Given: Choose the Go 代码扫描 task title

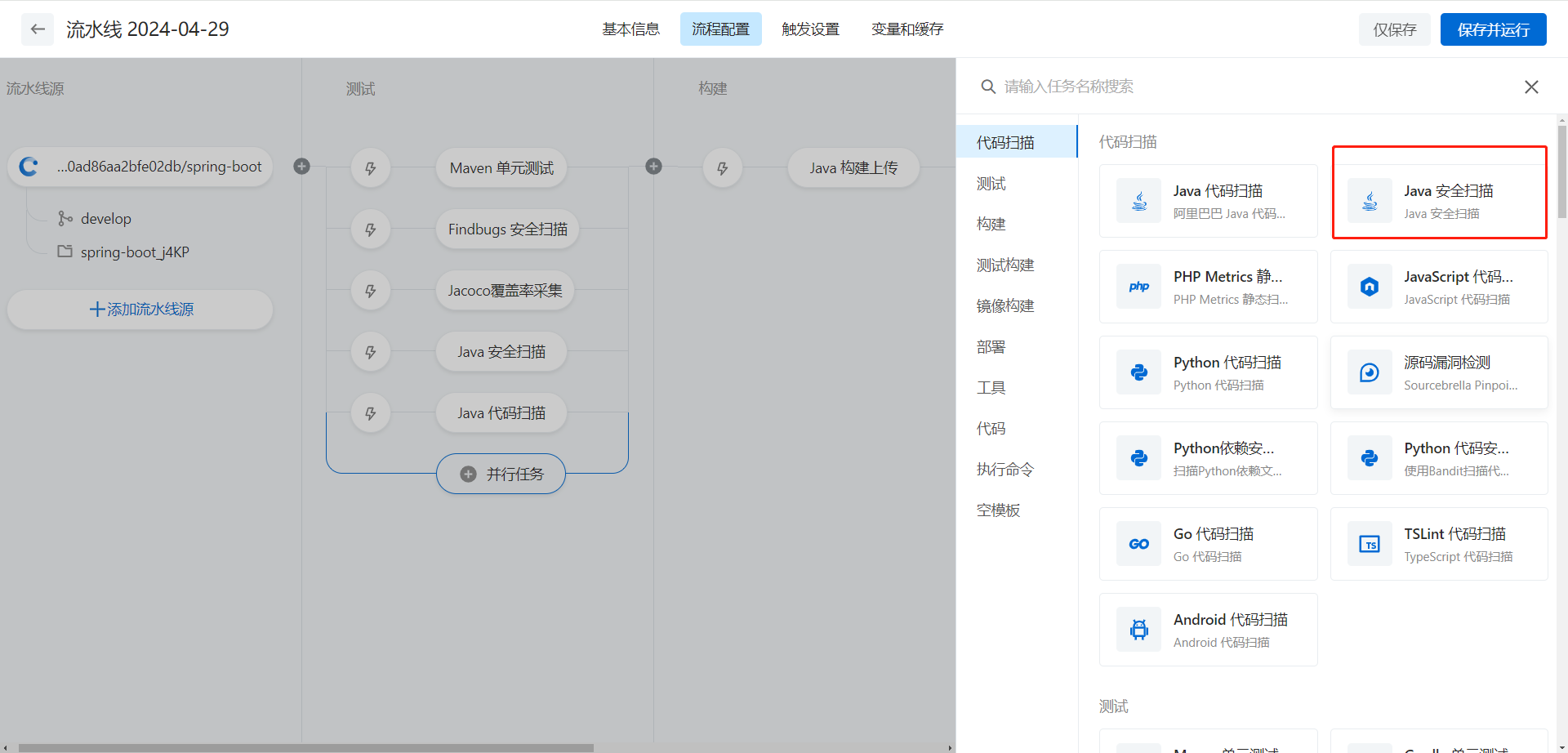Looking at the screenshot, I should click(x=1213, y=534).
